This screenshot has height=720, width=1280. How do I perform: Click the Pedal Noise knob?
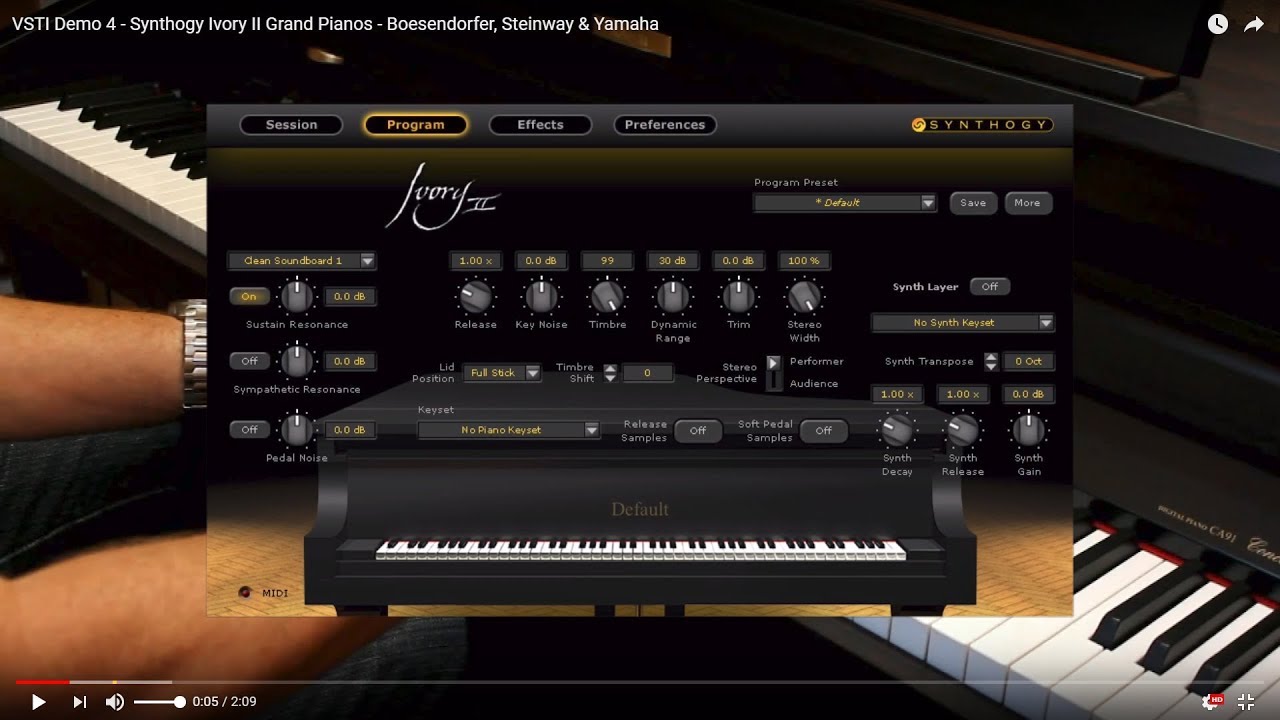(x=296, y=430)
